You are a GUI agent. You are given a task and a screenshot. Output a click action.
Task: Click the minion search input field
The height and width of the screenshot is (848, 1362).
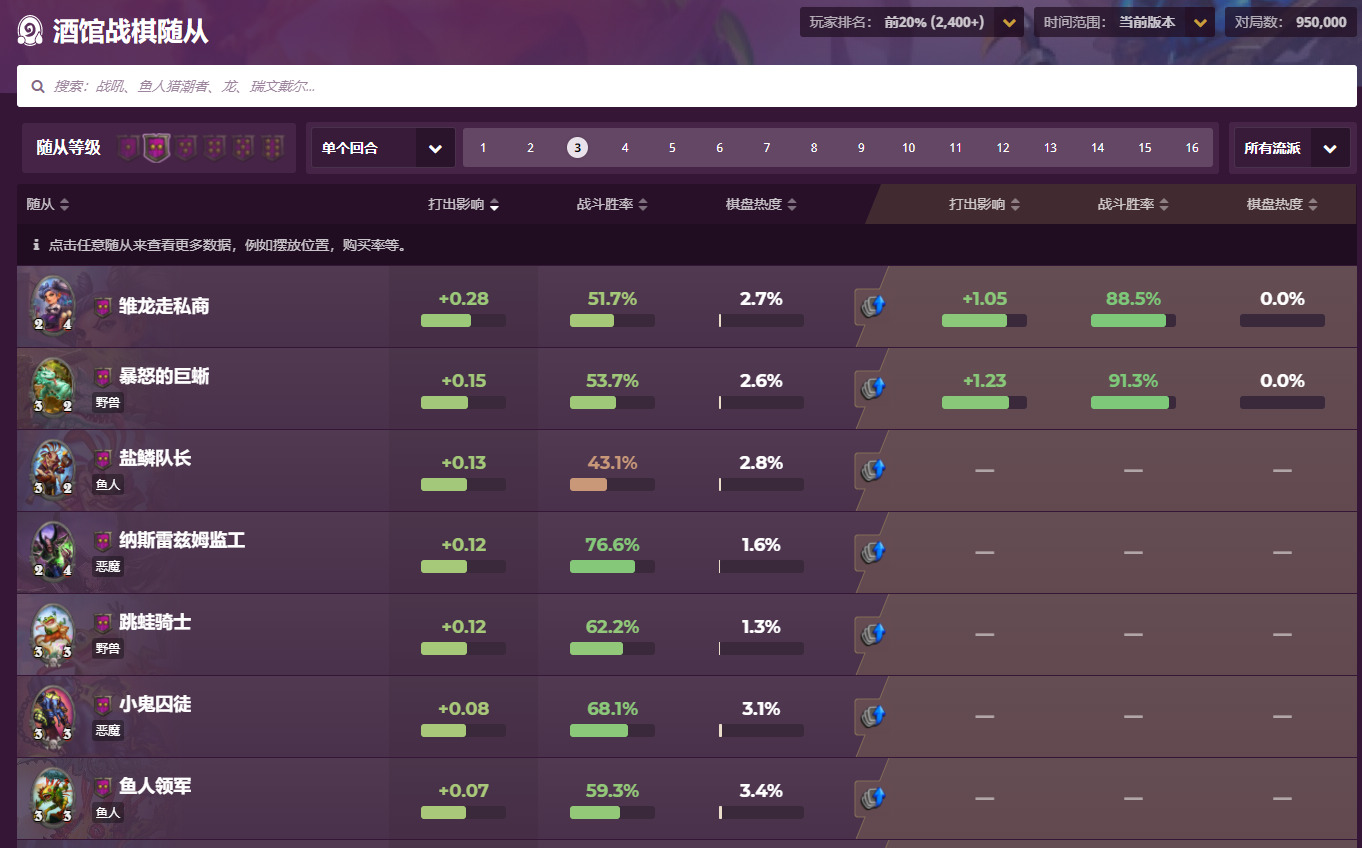(x=685, y=86)
